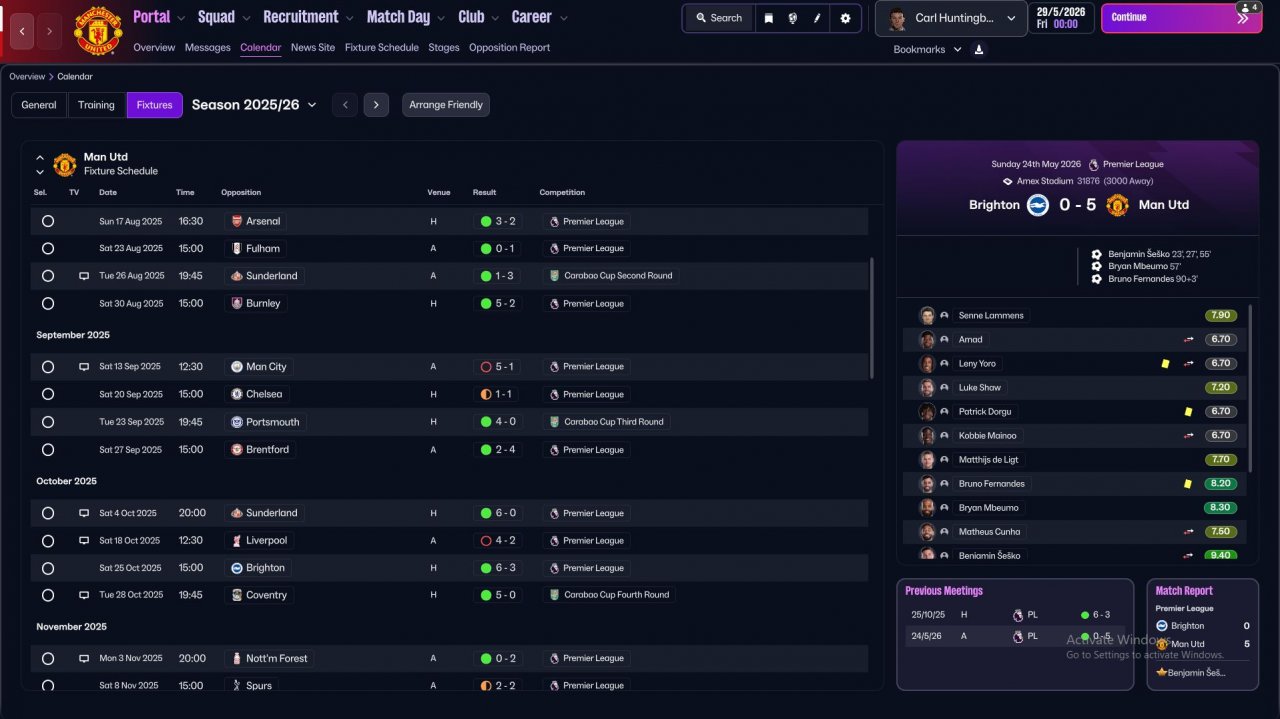The image size is (1280, 719).
Task: Select the Fulham fixture radio button
Action: click(48, 248)
